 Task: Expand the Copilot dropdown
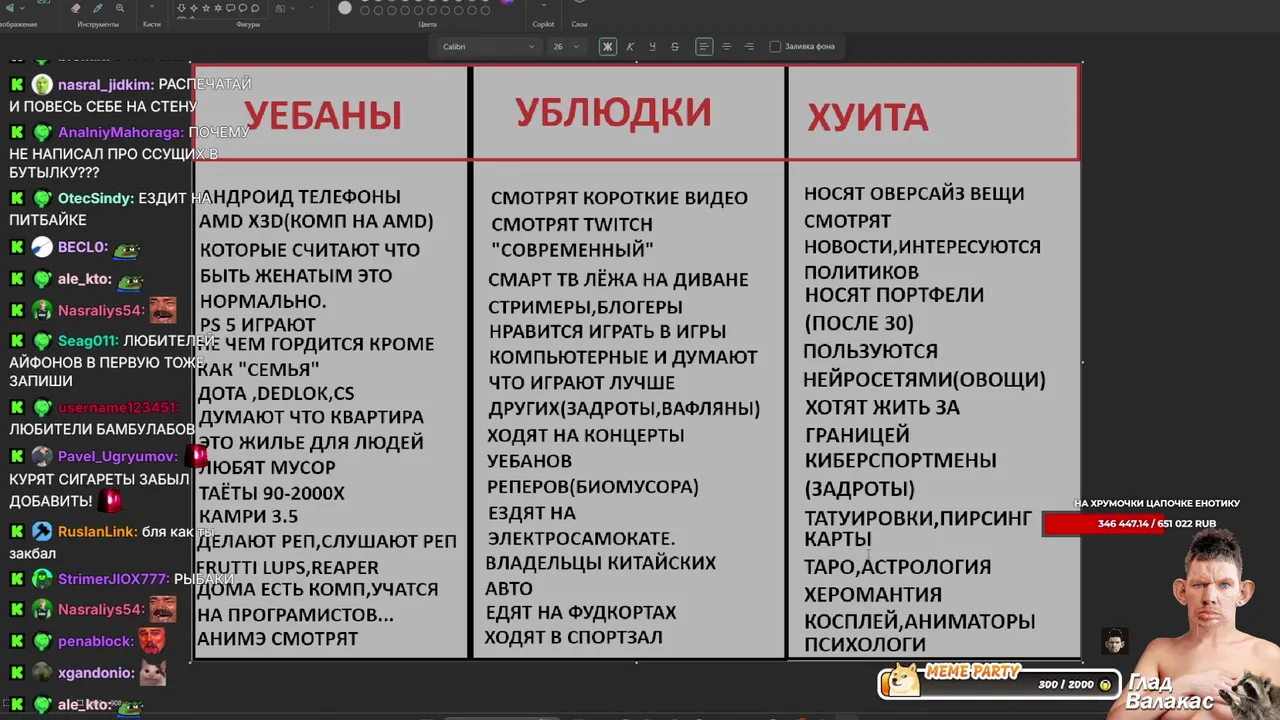[544, 6]
